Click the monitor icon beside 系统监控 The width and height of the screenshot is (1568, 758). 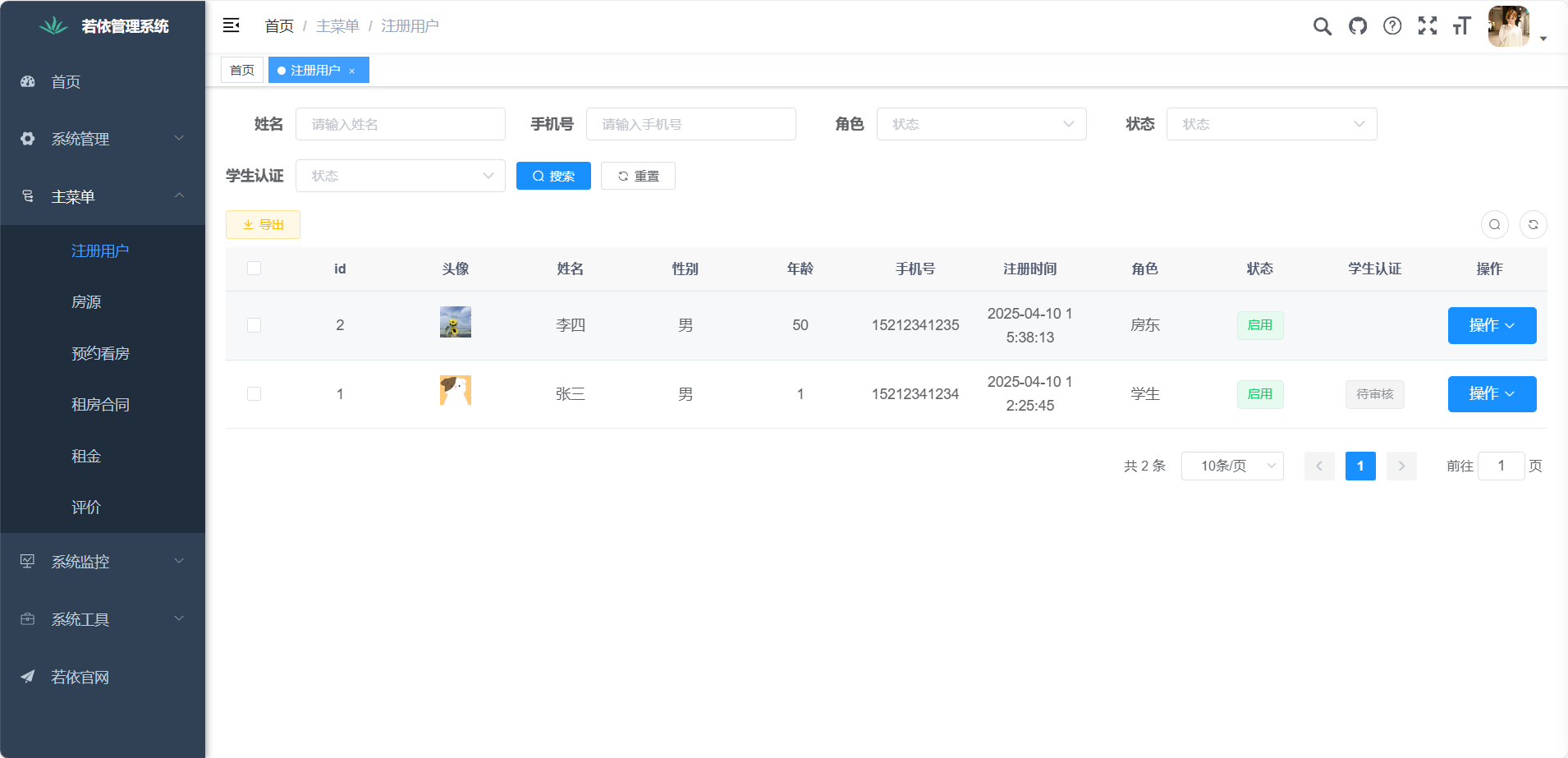click(28, 561)
